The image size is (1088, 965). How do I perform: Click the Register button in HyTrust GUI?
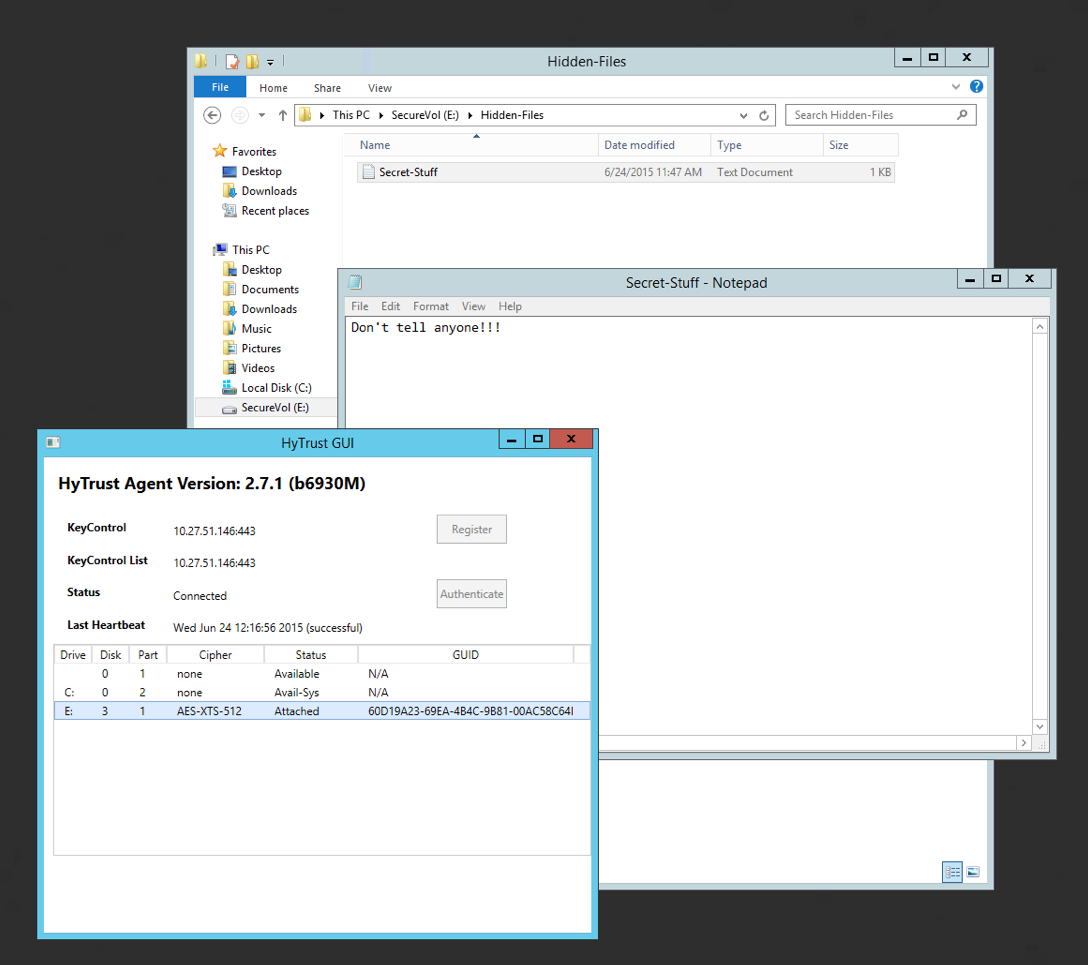[x=472, y=529]
